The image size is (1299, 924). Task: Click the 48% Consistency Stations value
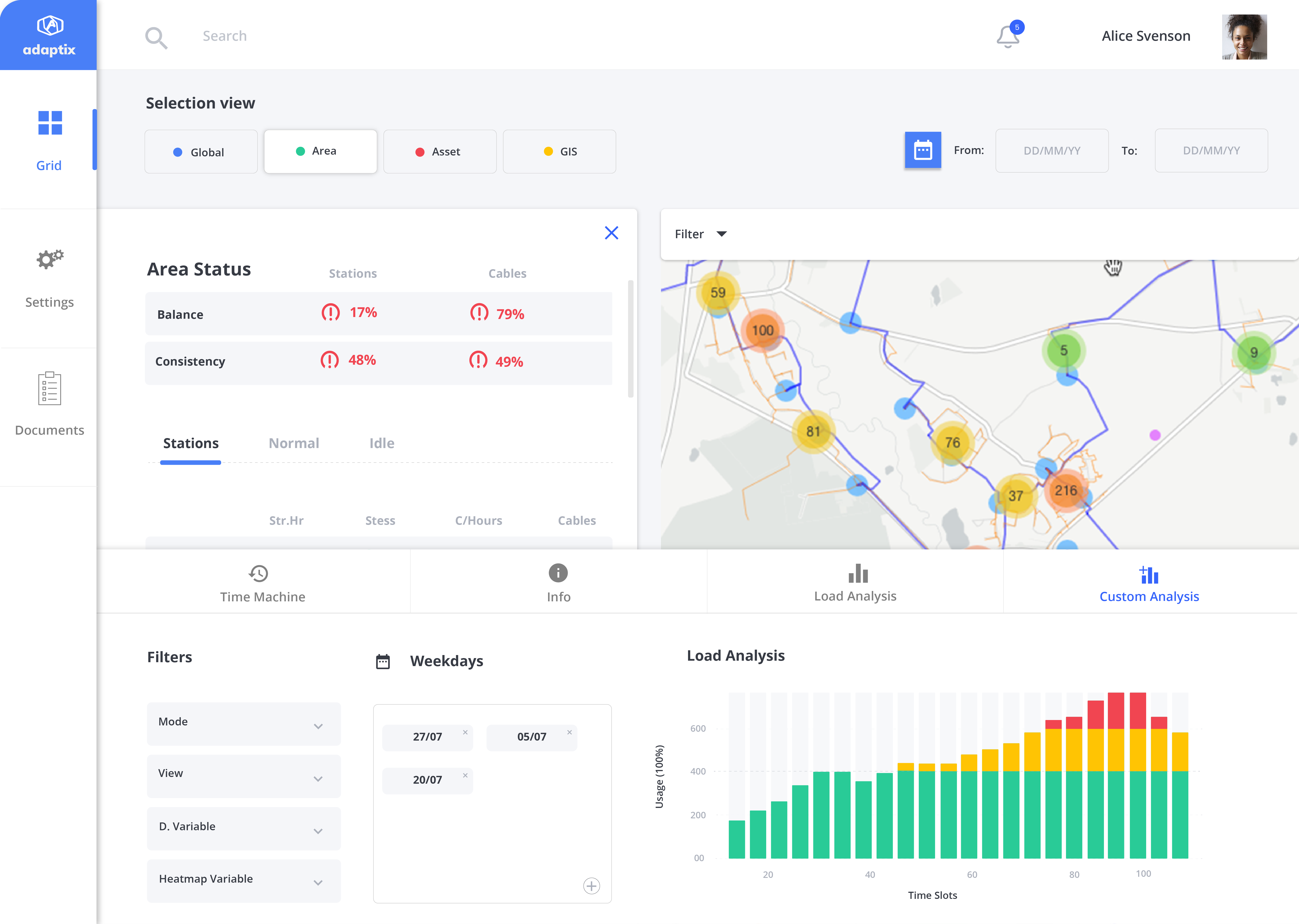tap(362, 360)
